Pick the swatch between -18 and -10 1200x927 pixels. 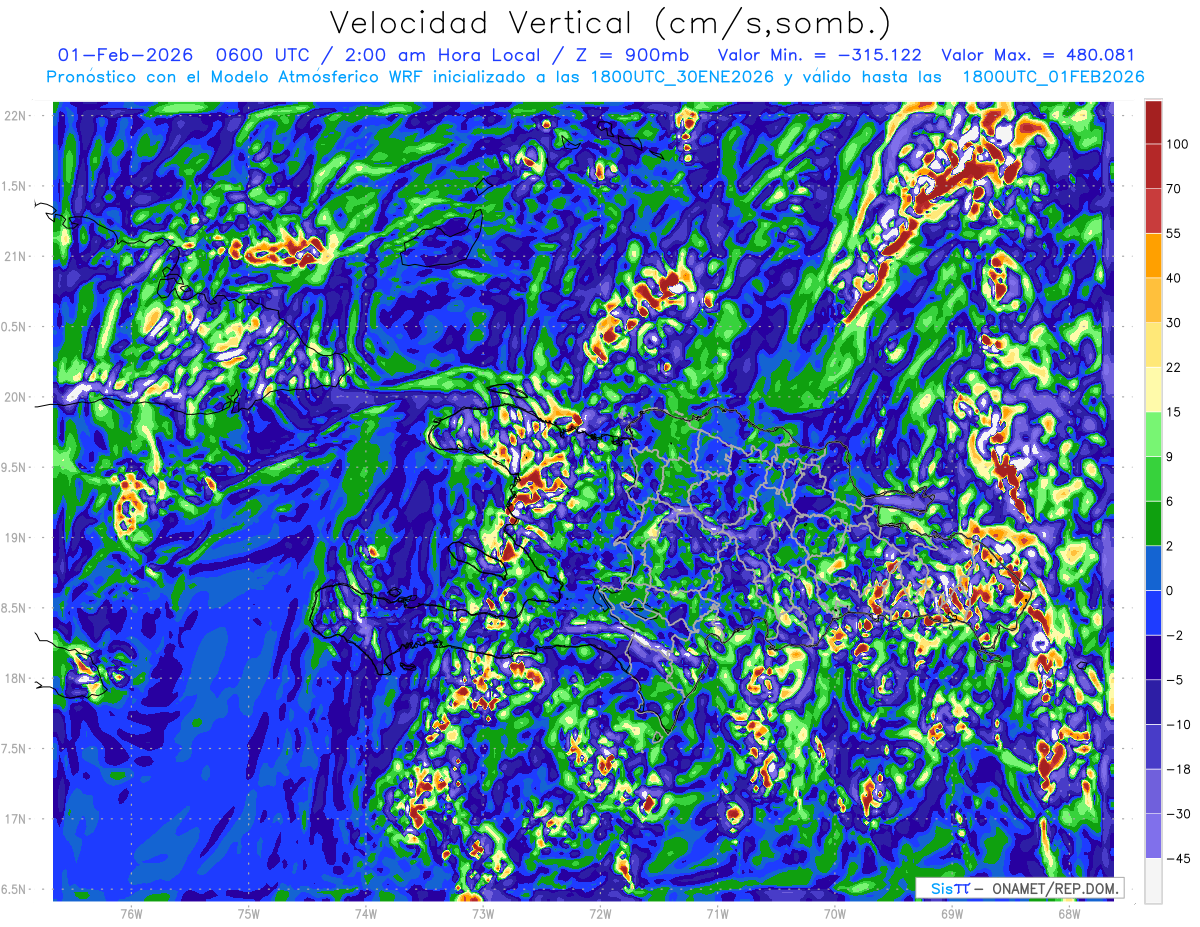pos(1153,746)
